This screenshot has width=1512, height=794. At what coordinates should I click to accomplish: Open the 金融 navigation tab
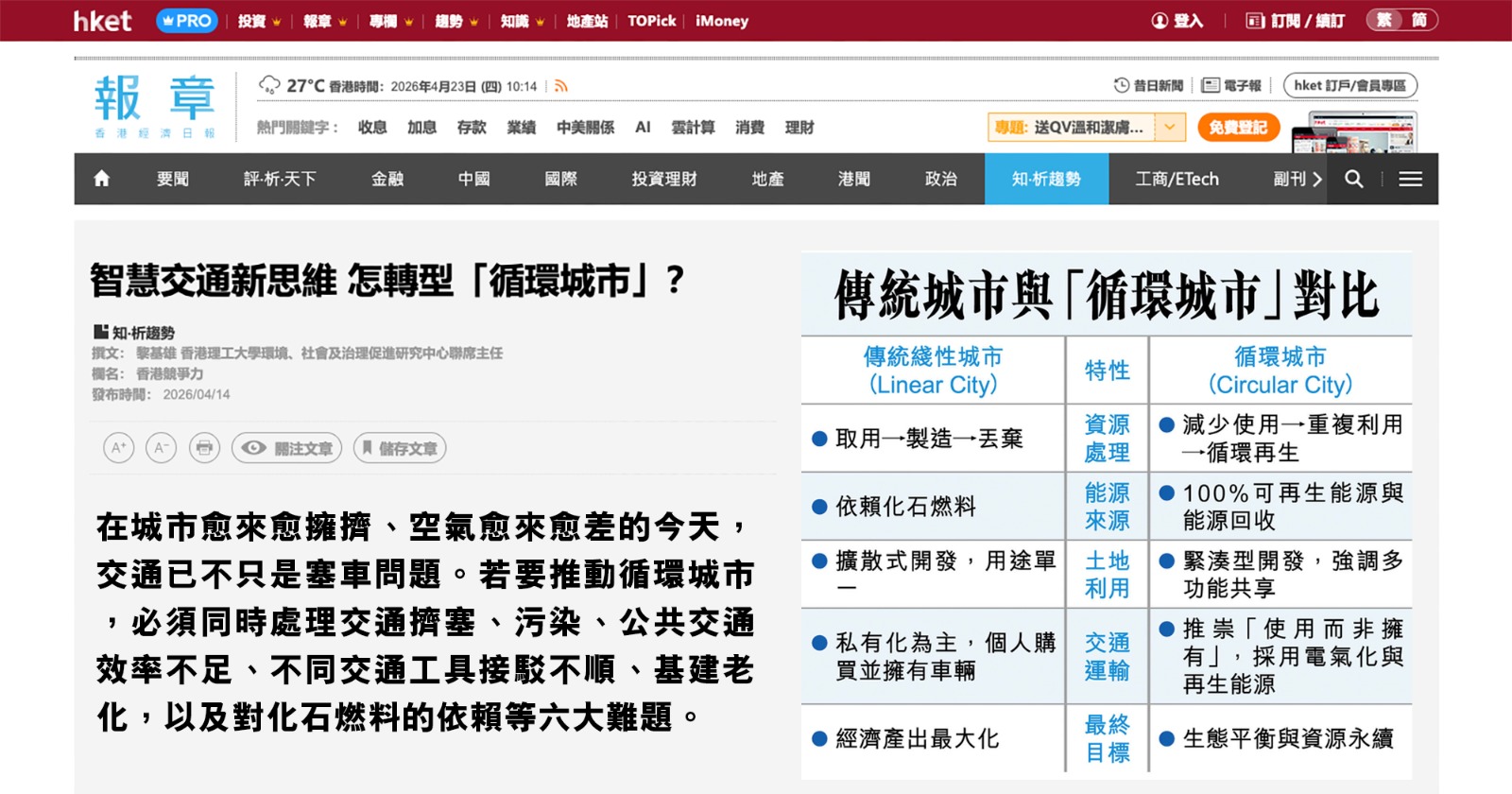click(387, 179)
